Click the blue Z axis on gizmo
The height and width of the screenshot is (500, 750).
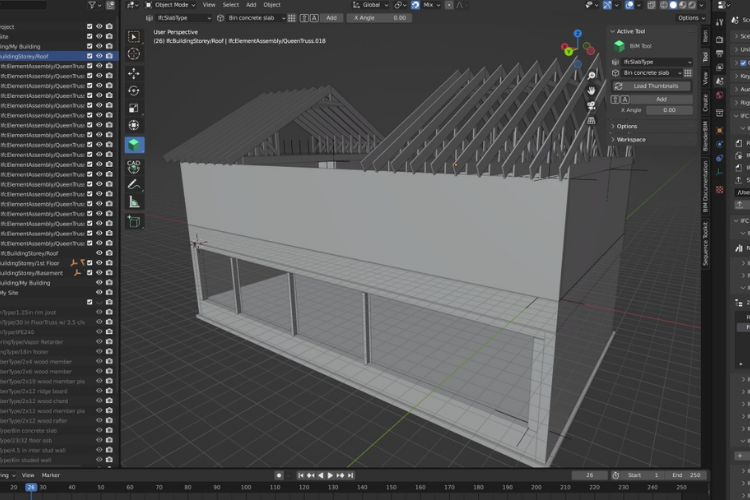coord(578,33)
